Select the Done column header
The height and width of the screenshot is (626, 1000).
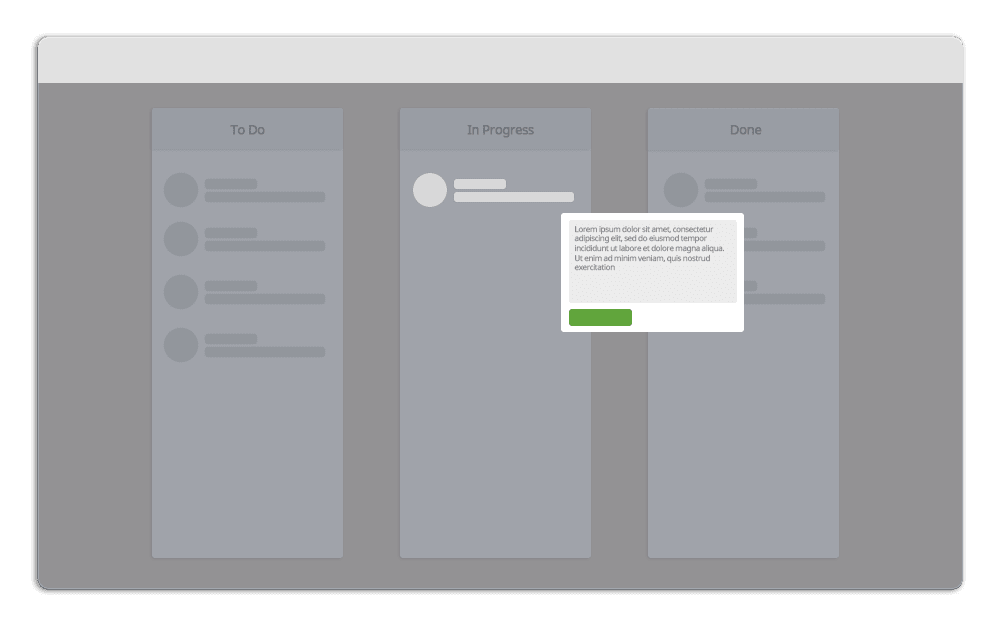(x=745, y=130)
